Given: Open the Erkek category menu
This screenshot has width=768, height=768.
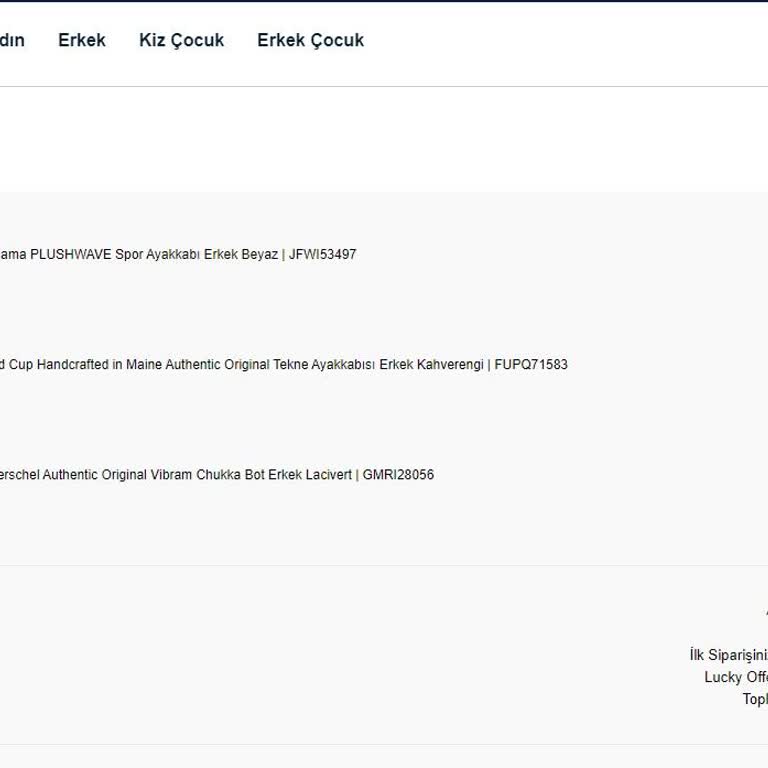Looking at the screenshot, I should [81, 41].
